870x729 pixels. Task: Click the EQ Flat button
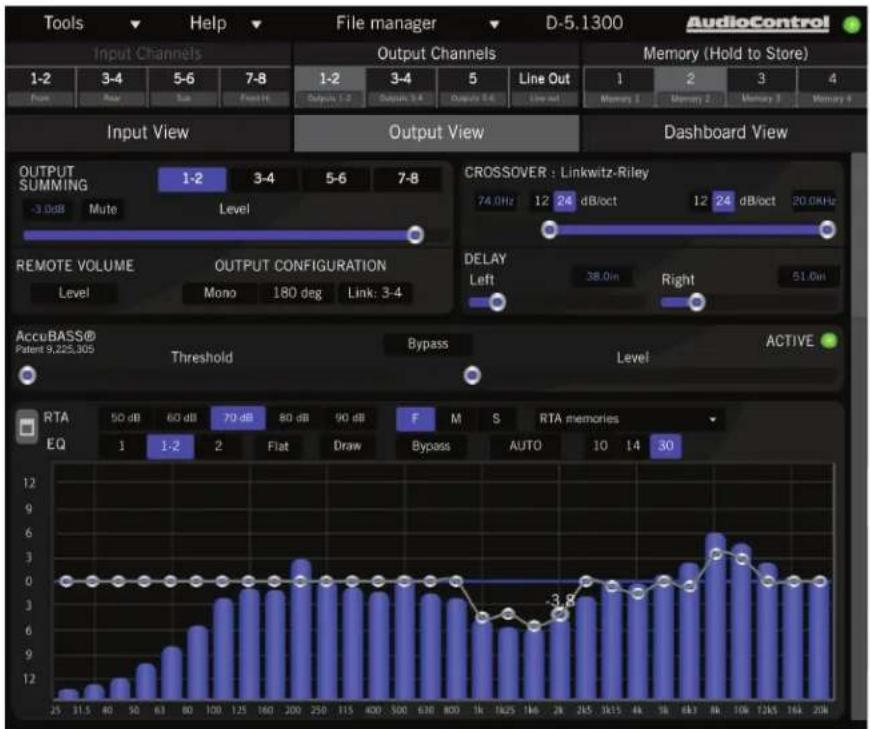[277, 446]
